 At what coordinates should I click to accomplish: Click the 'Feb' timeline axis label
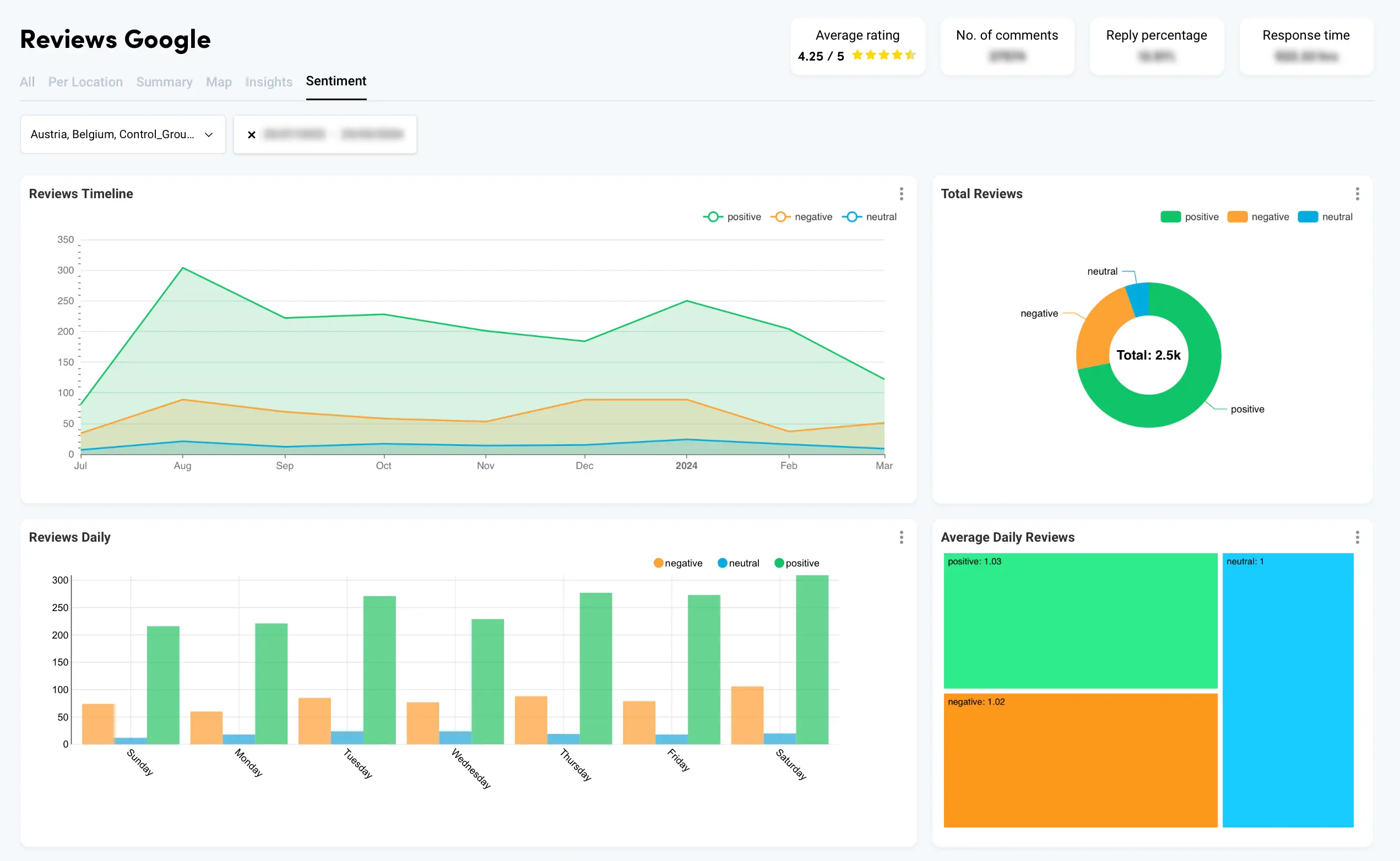[x=789, y=466]
